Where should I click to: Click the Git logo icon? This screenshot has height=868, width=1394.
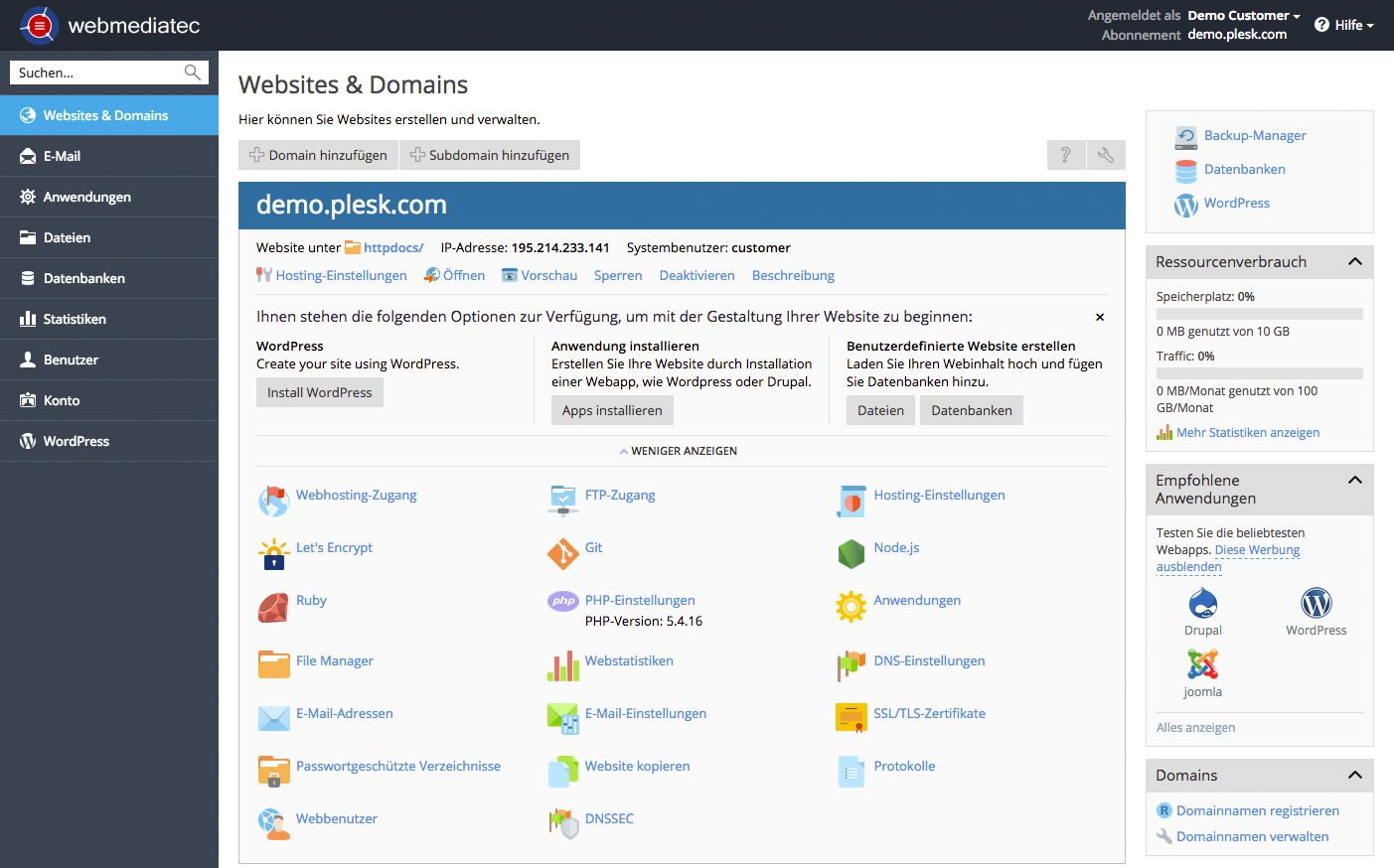pyautogui.click(x=562, y=554)
